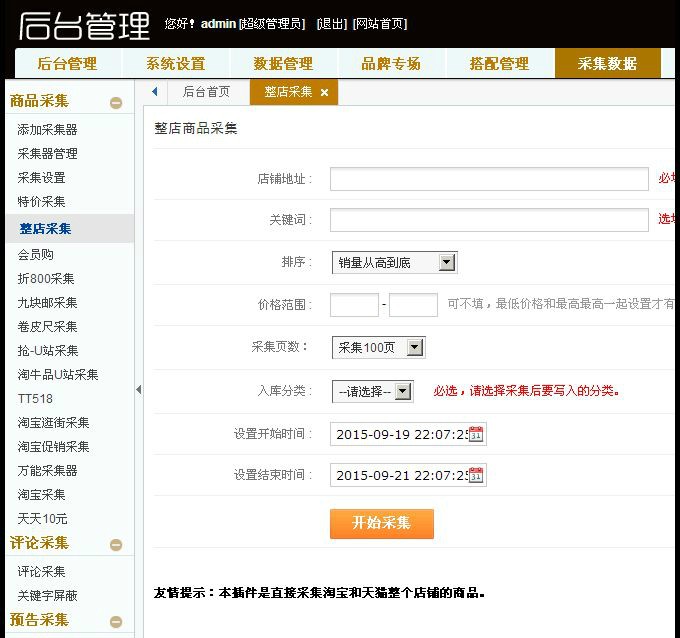Open 淘宝逛街采集 in sidebar

tap(53, 422)
